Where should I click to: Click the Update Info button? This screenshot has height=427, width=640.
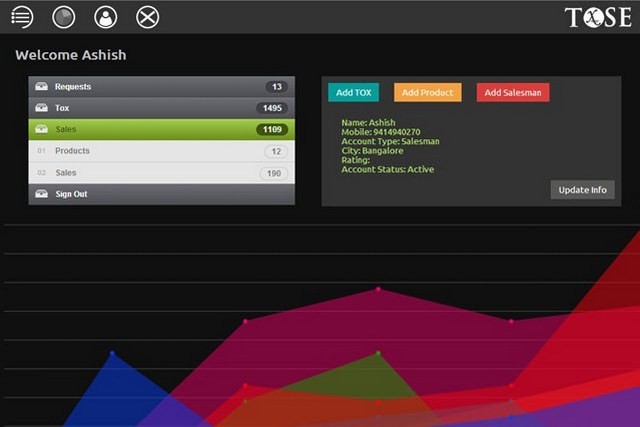click(582, 190)
